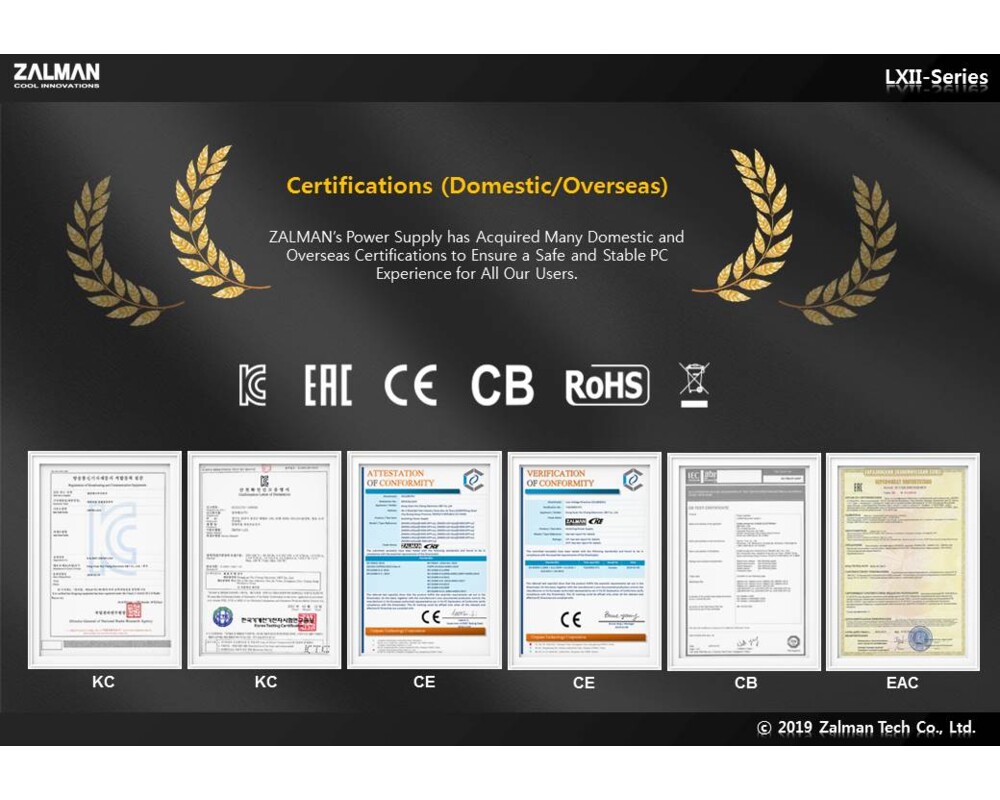Select the CE mark icon
The width and height of the screenshot is (1000, 800).
(x=411, y=385)
